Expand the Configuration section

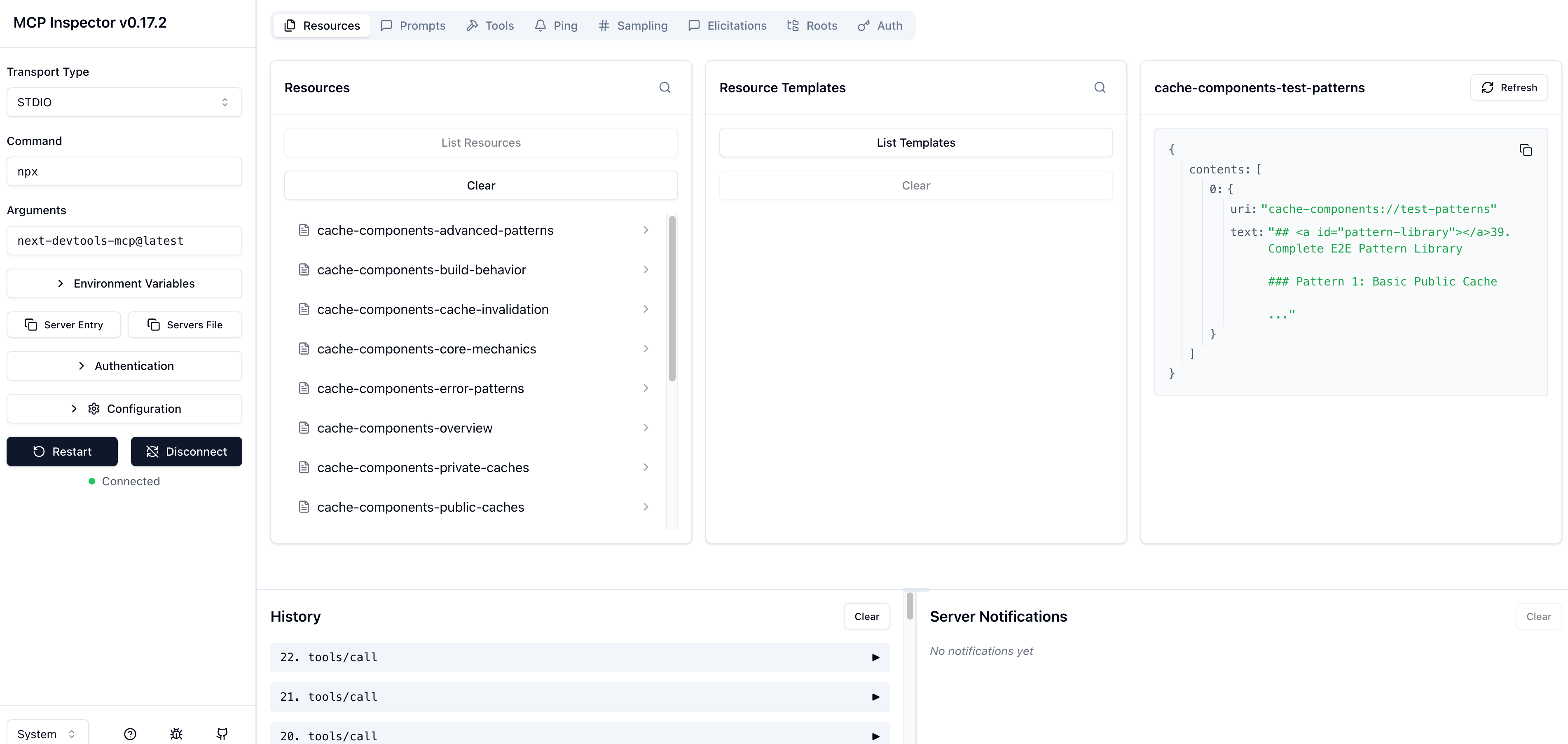click(x=124, y=409)
